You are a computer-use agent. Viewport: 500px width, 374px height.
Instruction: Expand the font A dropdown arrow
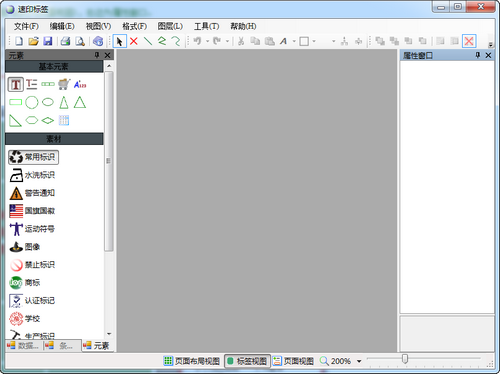(294, 41)
